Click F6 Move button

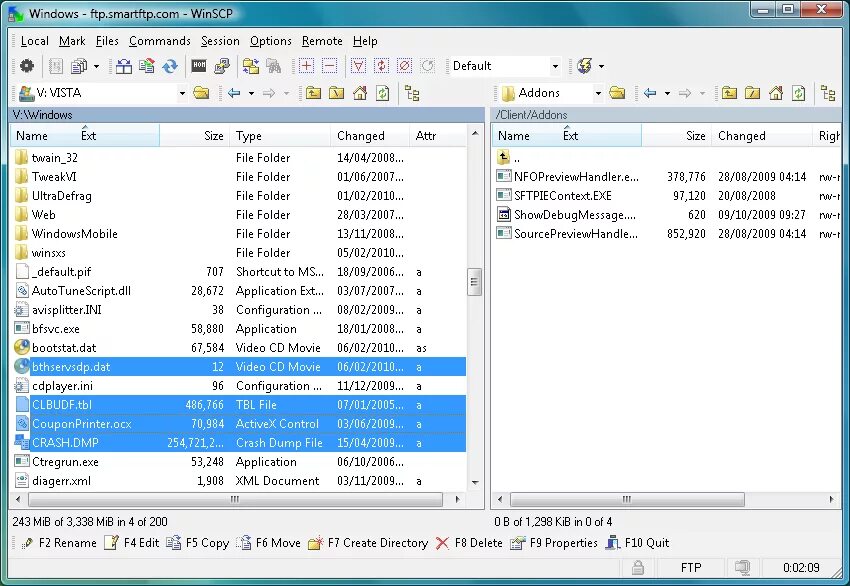[x=268, y=543]
